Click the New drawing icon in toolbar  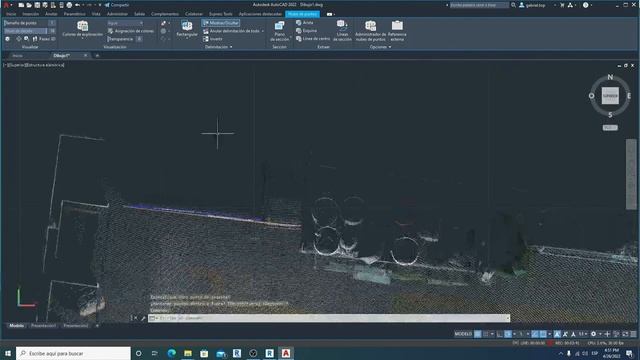click(21, 5)
